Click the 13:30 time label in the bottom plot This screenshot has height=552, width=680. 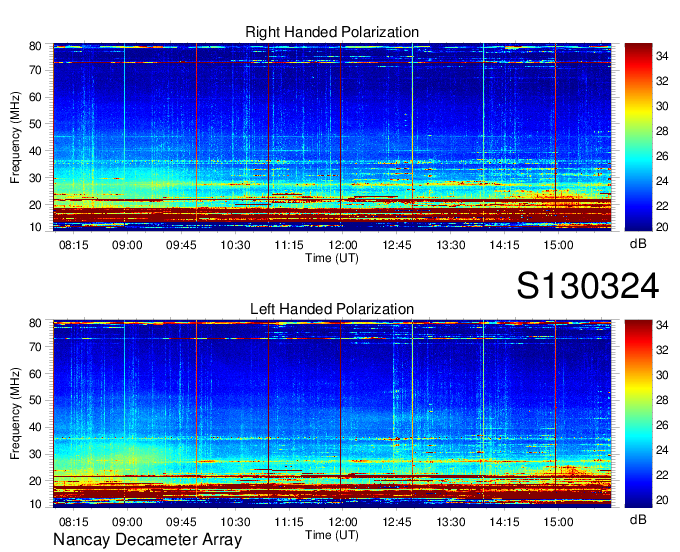[451, 522]
